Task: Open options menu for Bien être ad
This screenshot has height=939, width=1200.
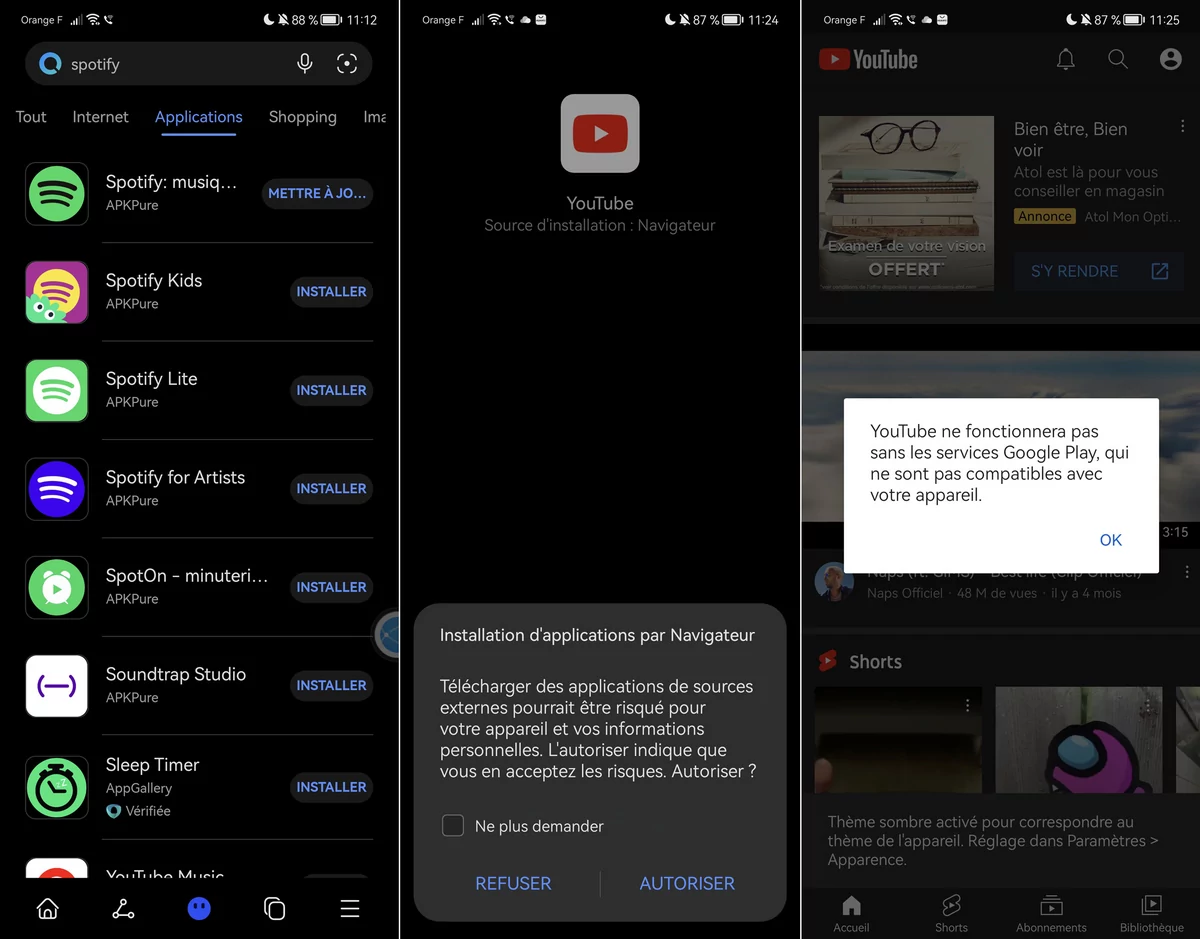Action: click(1183, 128)
